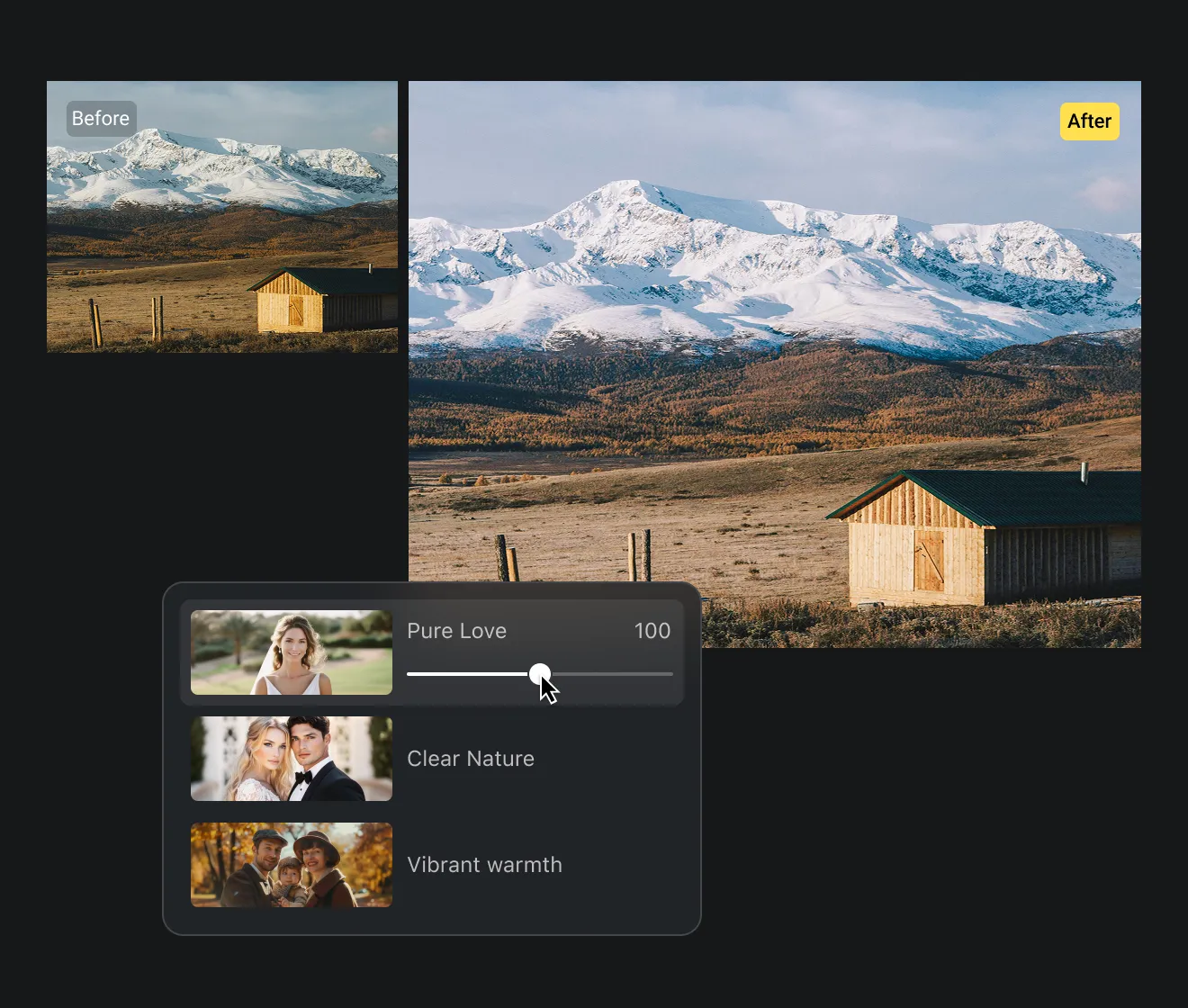This screenshot has width=1188, height=1008.
Task: Select the highlighted Pure Love preset row
Action: (x=433, y=652)
